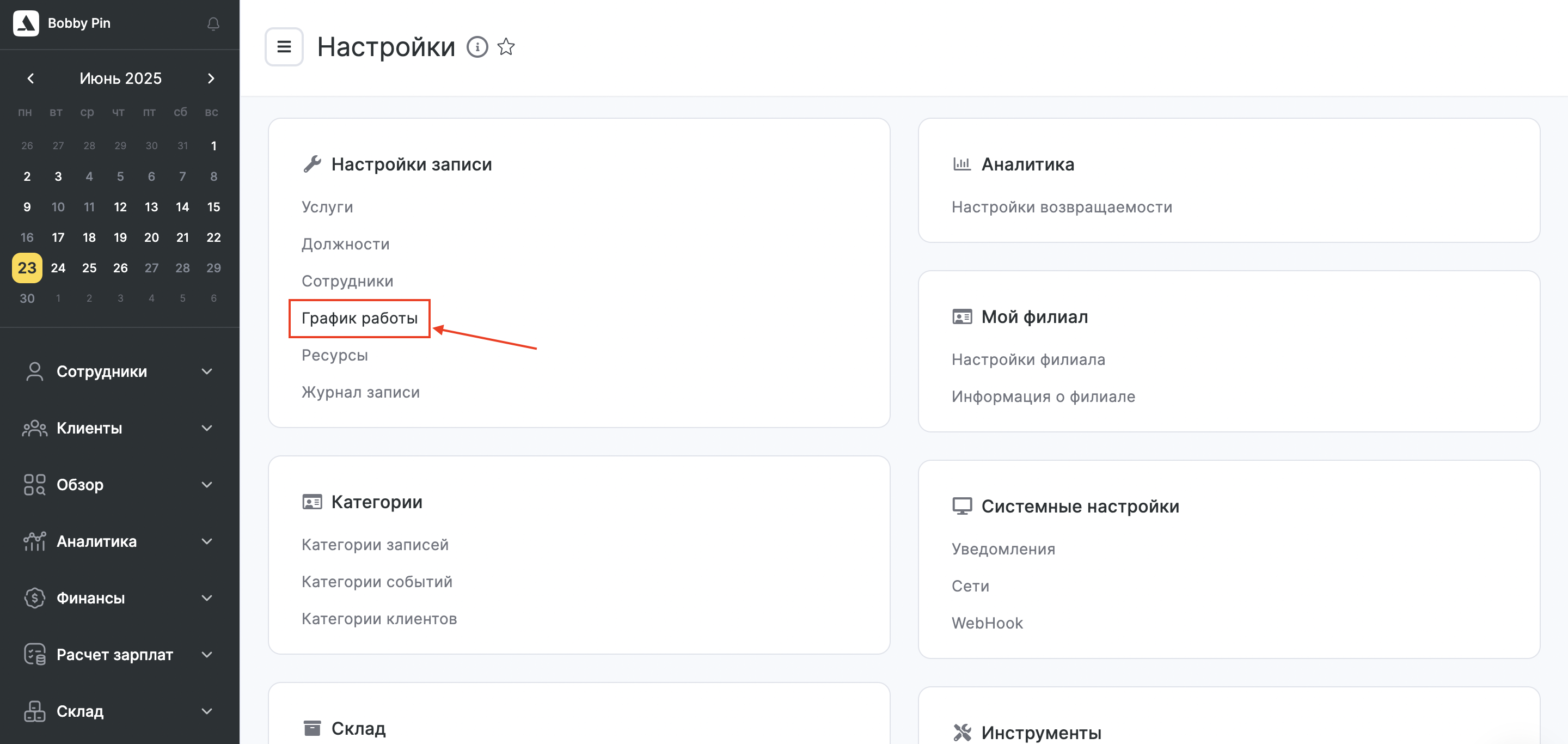Go to previous month in calendar
Screen dimensions: 1568x744
click(30, 78)
